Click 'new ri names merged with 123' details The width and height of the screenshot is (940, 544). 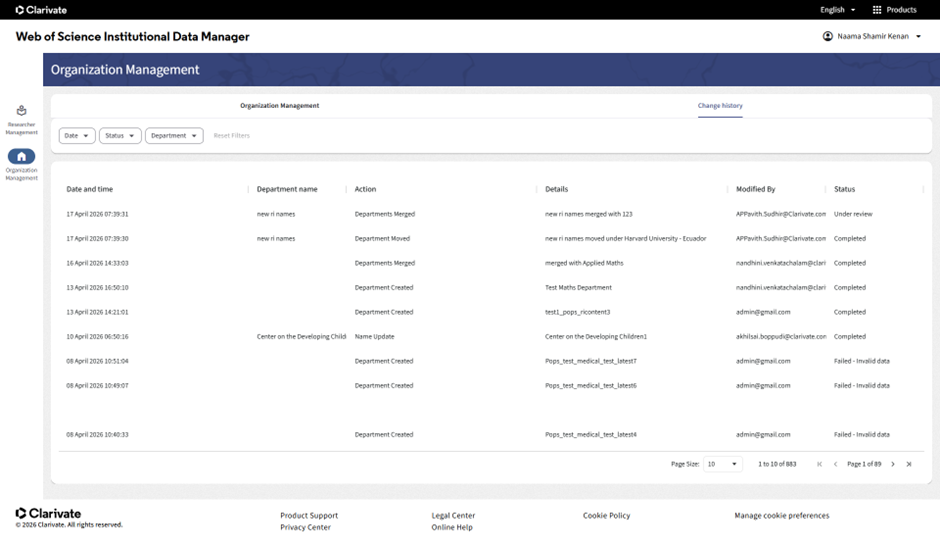589,214
